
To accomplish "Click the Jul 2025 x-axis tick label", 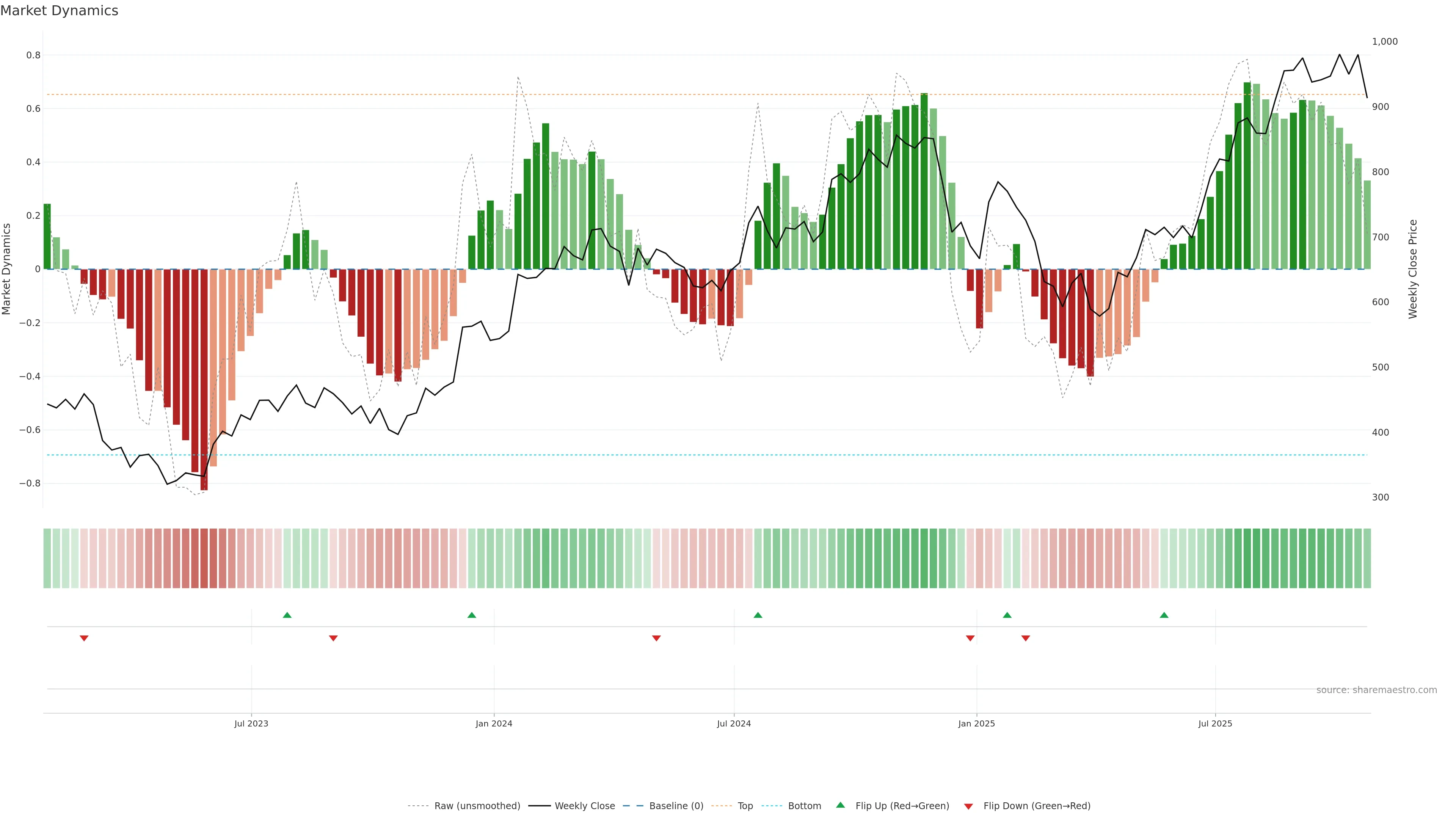I will [x=1215, y=724].
